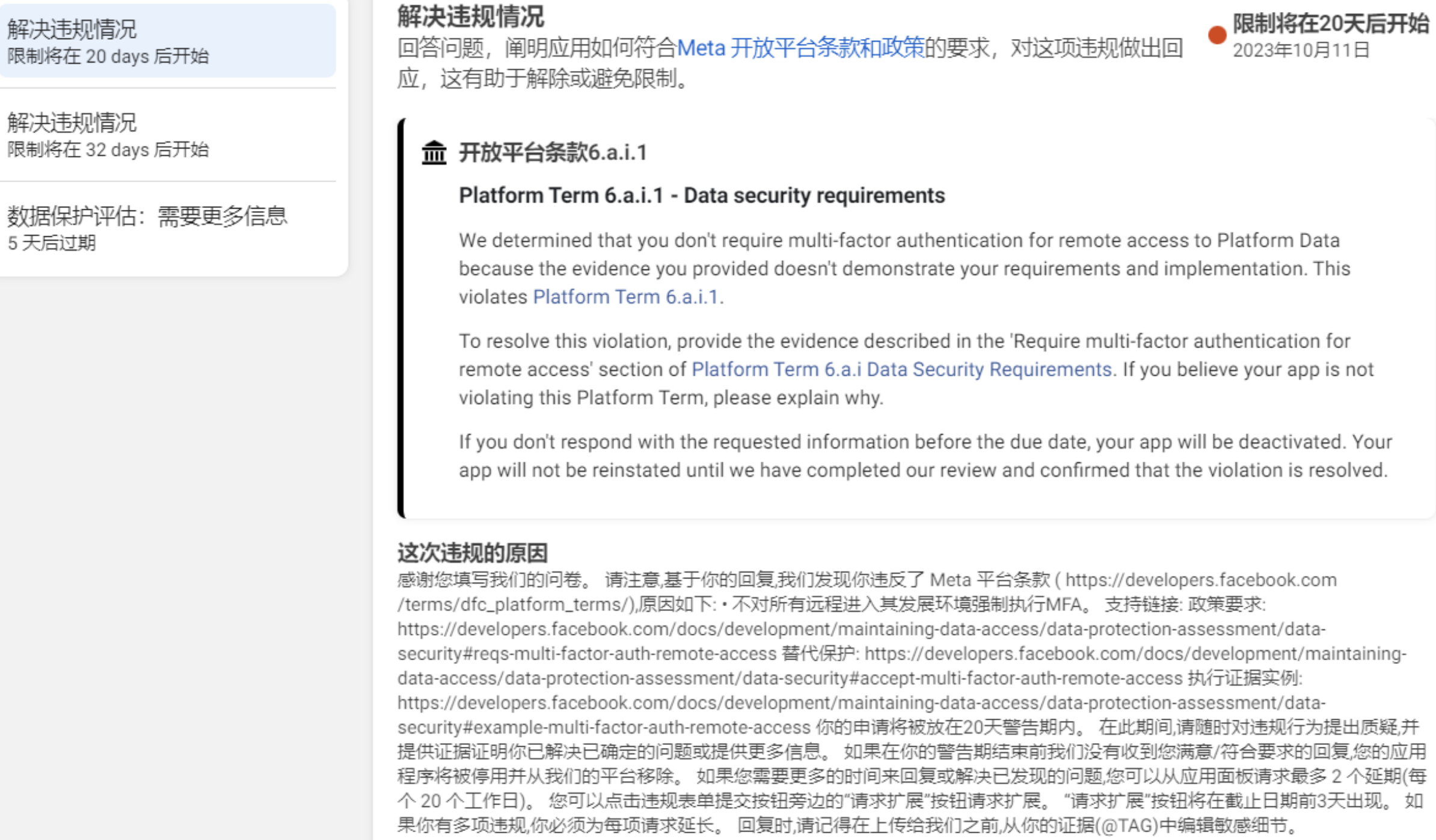Click the bank building icon beside 开放平台条款6.a.i.1

(x=434, y=152)
